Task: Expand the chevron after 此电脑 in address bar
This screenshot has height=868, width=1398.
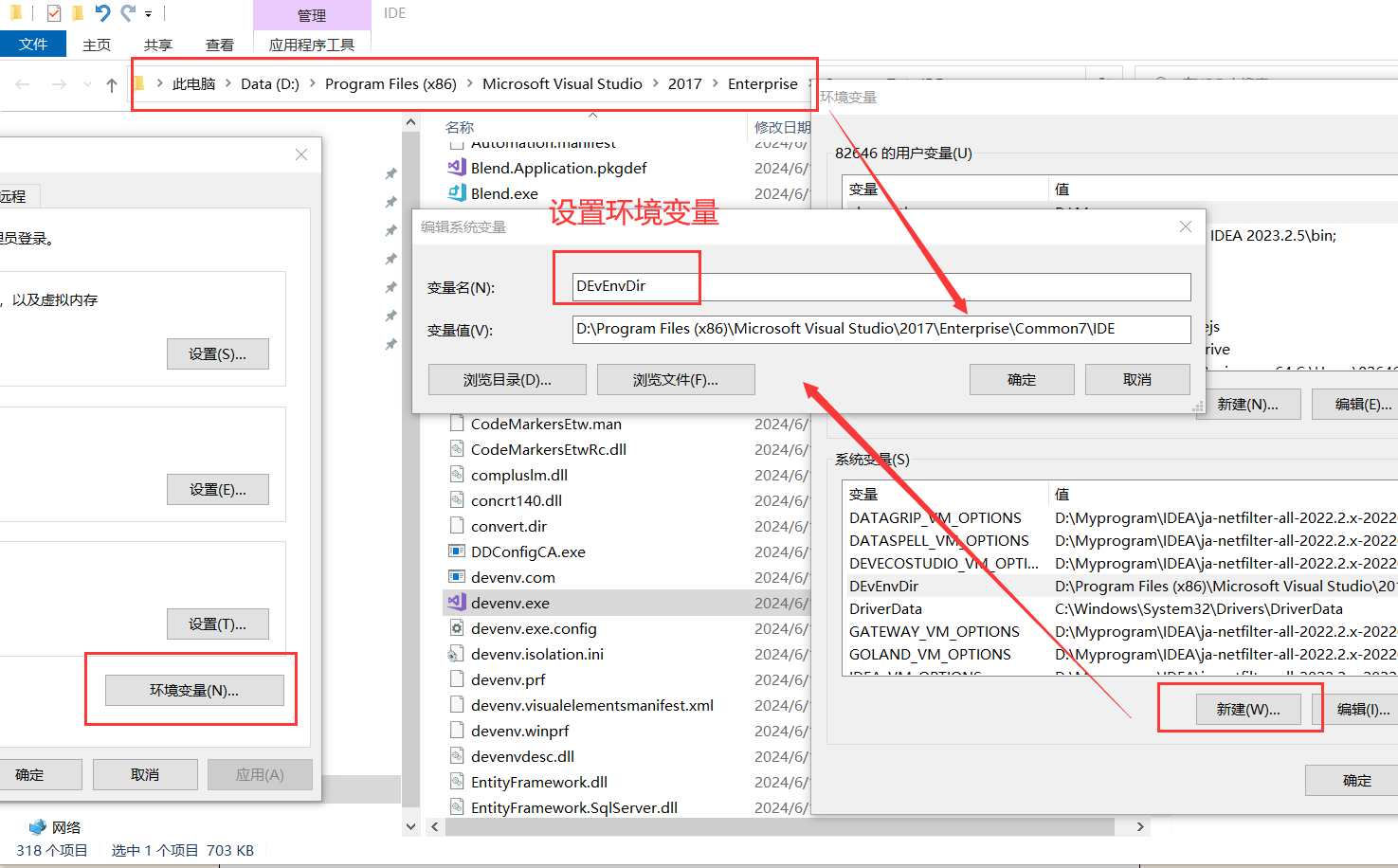Action: coord(228,83)
